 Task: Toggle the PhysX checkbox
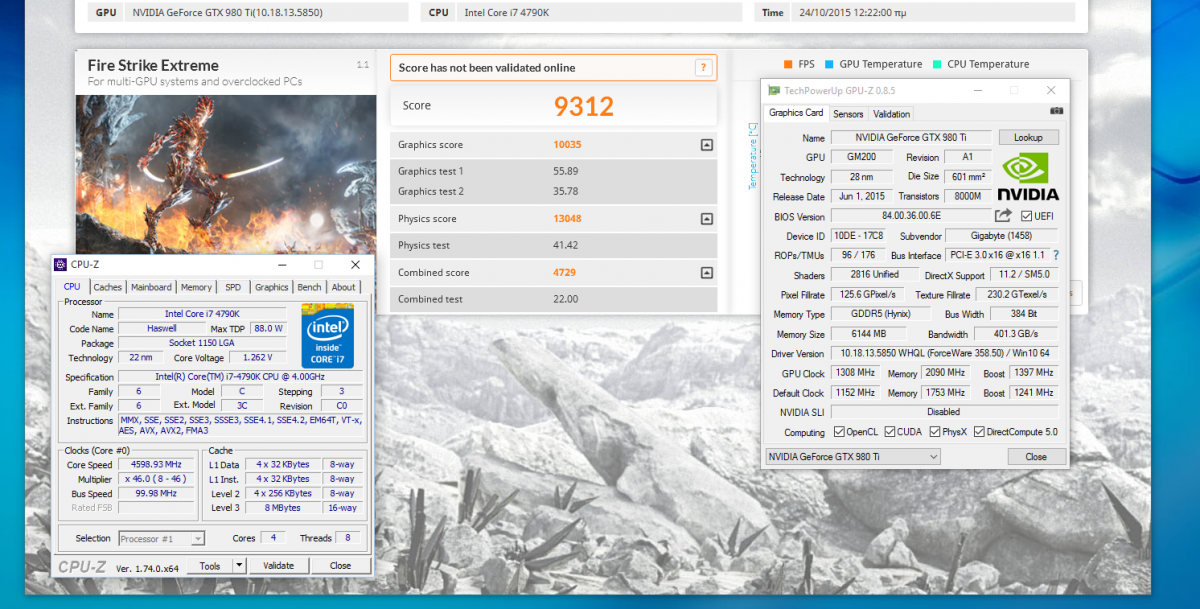point(935,432)
